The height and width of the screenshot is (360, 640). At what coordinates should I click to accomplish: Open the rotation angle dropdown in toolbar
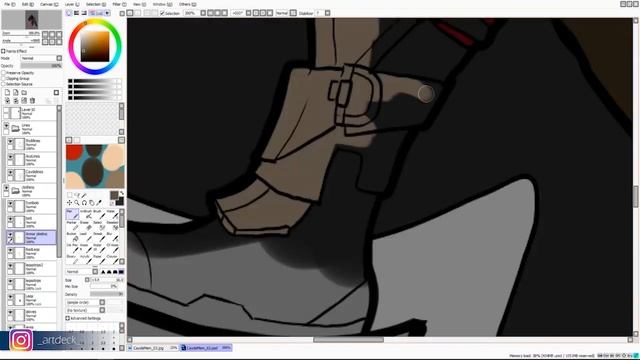[x=248, y=13]
